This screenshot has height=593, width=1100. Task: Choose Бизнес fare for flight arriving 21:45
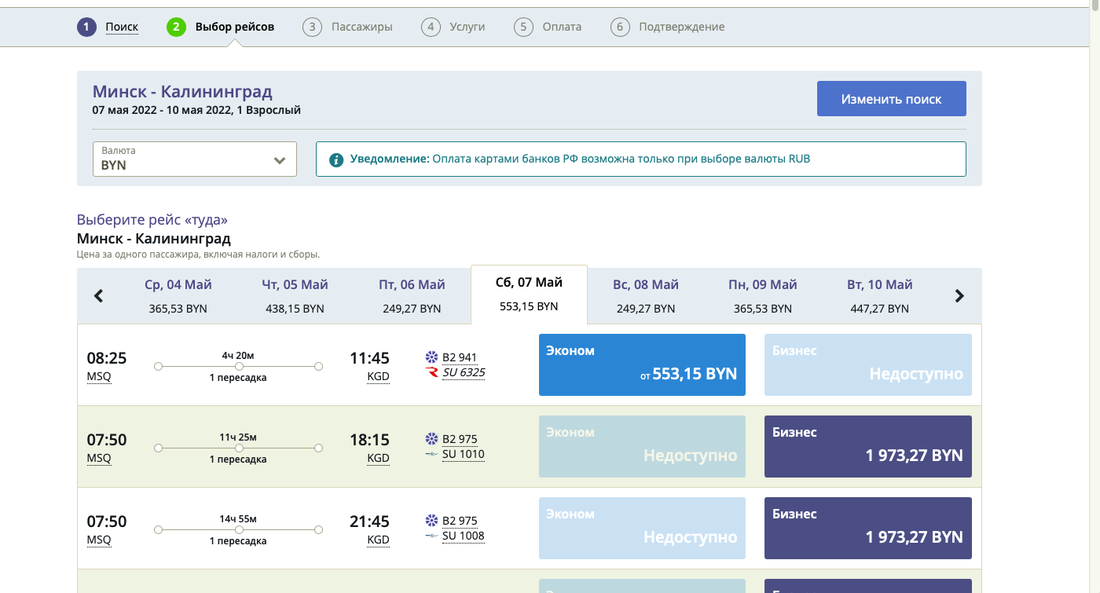point(867,529)
